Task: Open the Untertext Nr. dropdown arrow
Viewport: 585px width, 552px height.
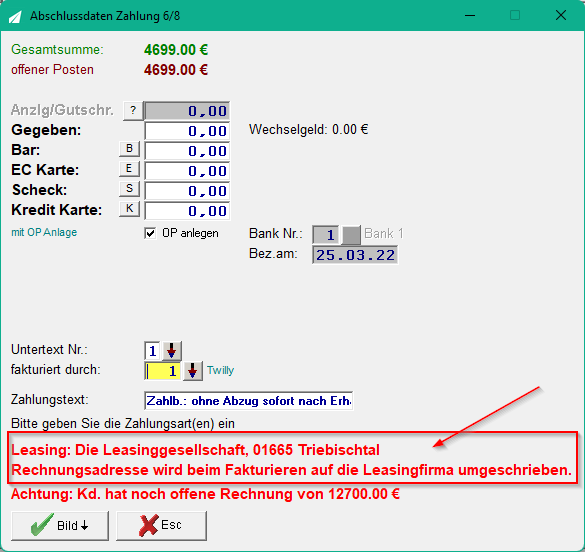Action: point(172,351)
